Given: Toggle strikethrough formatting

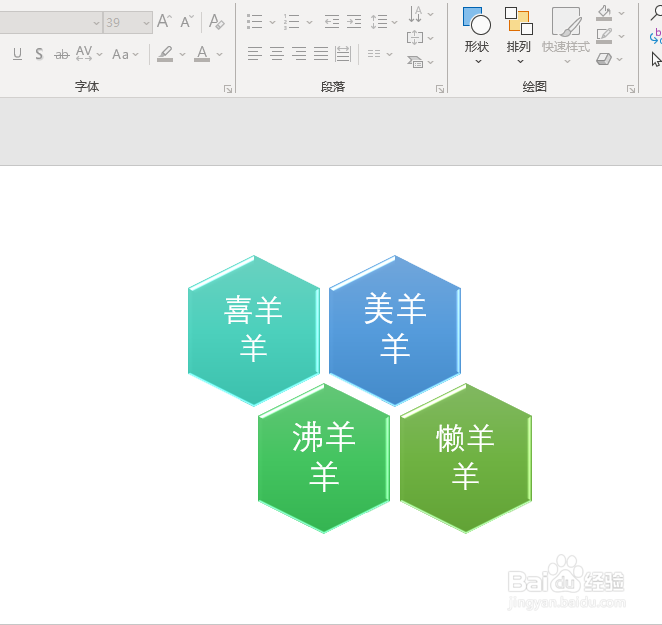Looking at the screenshot, I should point(62,54).
